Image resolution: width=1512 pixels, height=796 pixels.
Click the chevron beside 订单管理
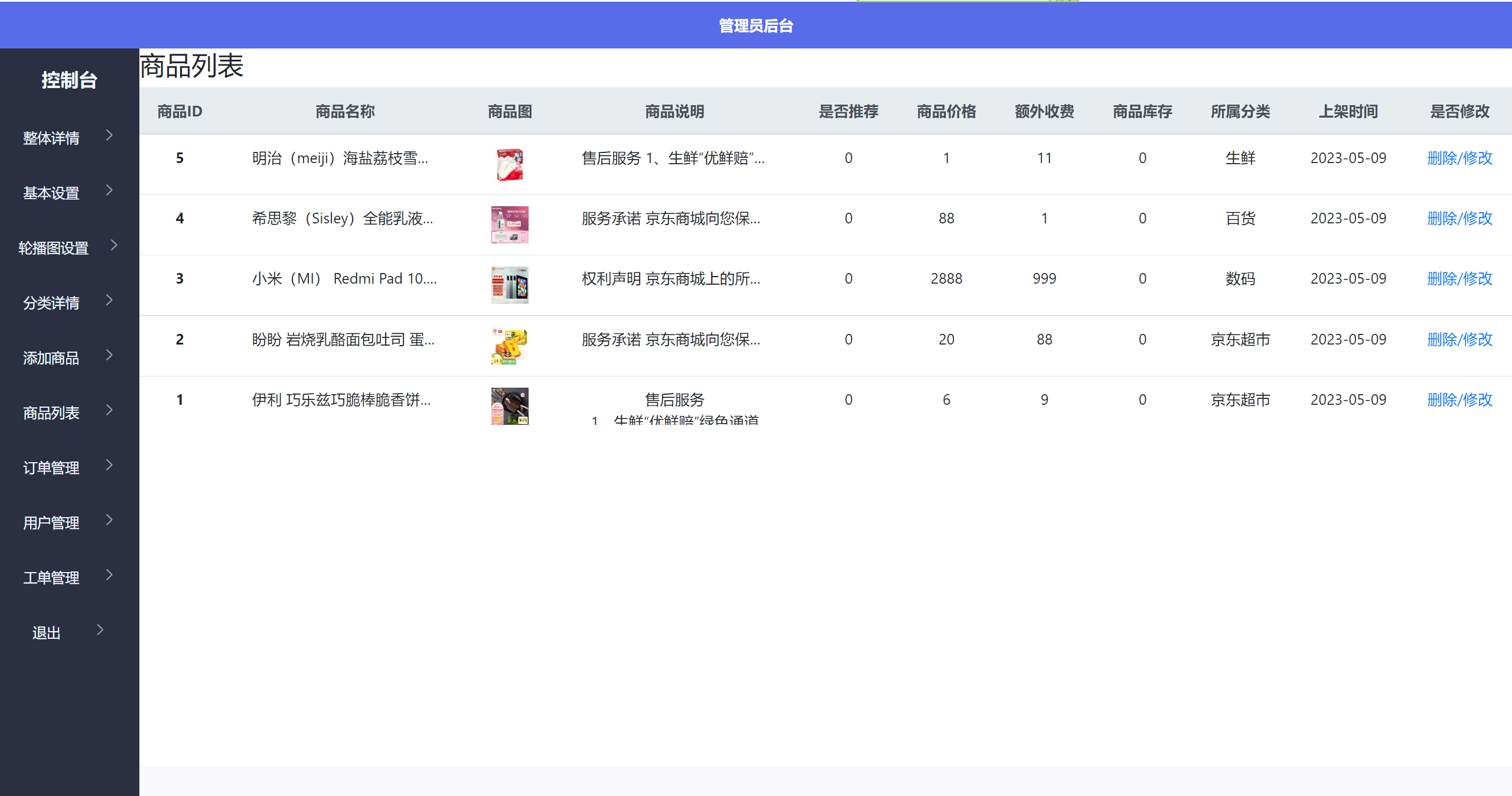click(109, 465)
